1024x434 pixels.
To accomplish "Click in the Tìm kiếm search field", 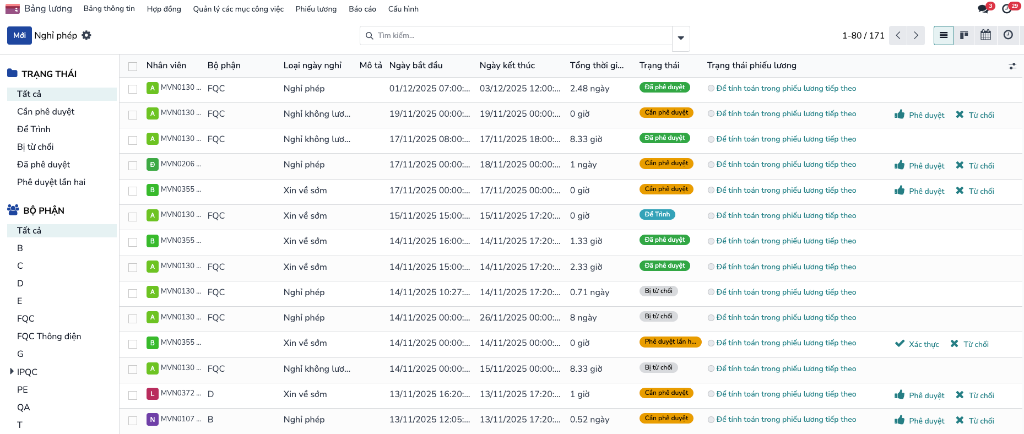I will [x=520, y=36].
